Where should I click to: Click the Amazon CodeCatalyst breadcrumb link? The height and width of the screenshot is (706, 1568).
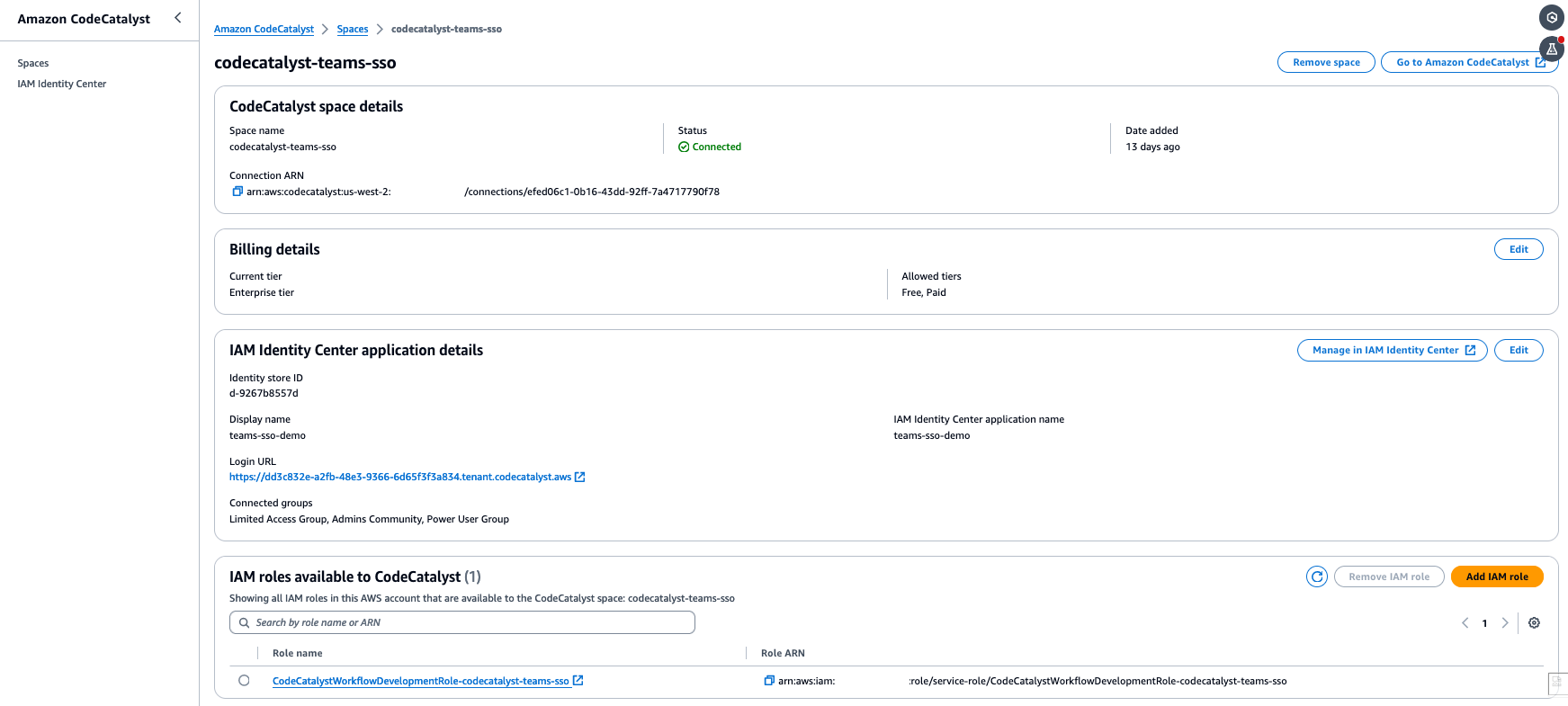click(x=264, y=29)
